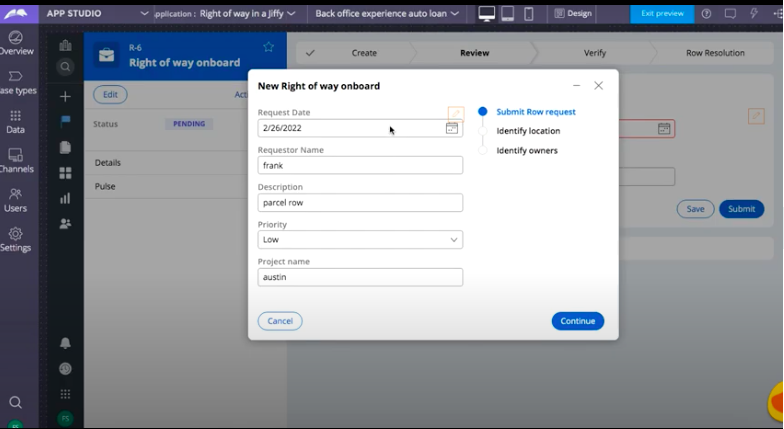The height and width of the screenshot is (429, 784).
Task: Open the calendar icon in the background form
Action: [664, 128]
